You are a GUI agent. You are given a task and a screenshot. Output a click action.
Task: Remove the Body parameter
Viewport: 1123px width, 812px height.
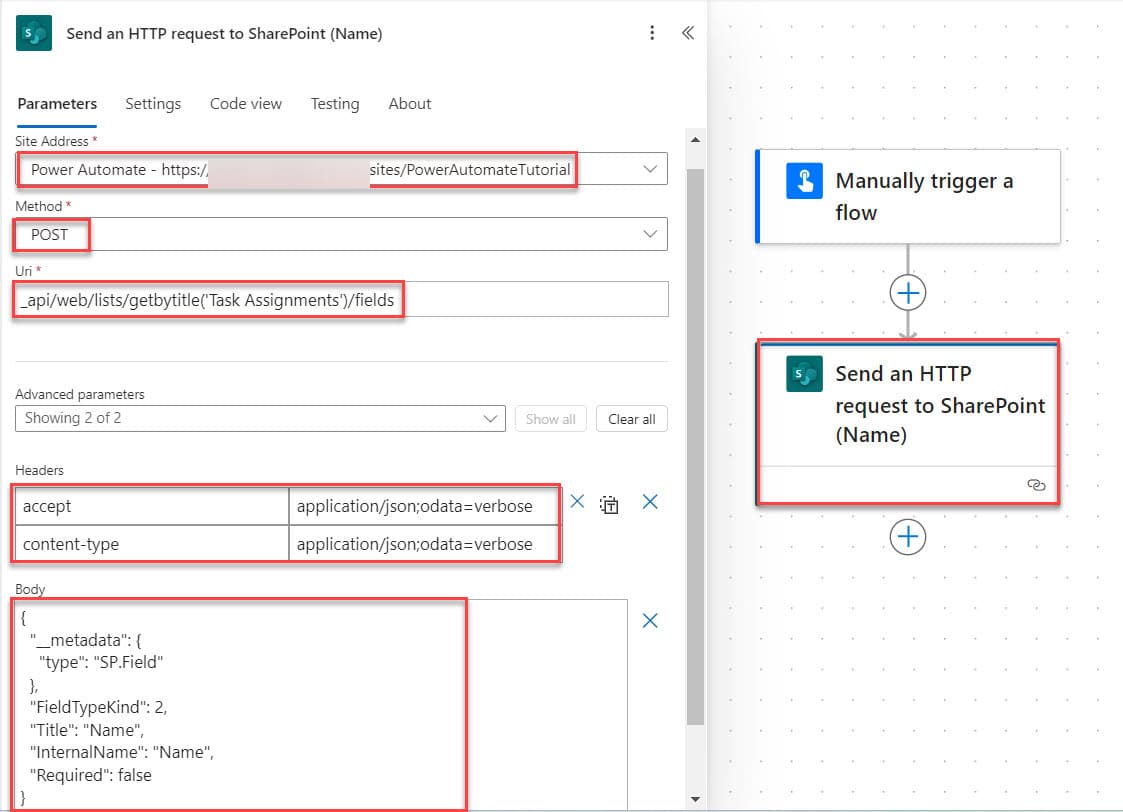[650, 620]
